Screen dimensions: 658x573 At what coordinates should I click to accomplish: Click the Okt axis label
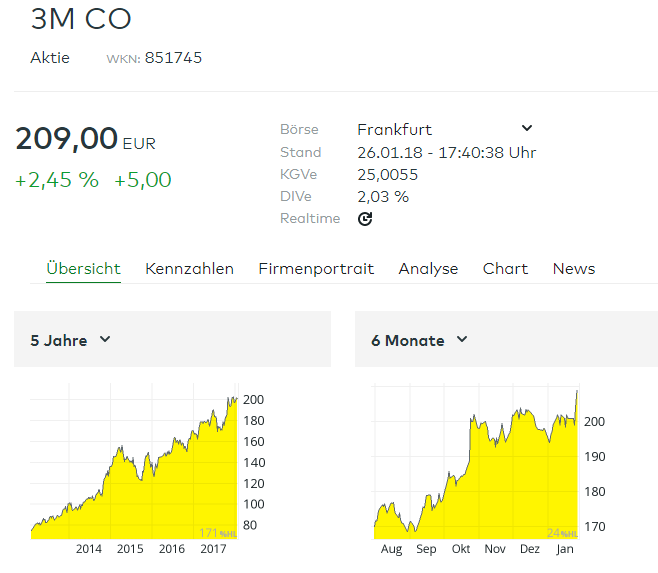[x=461, y=549]
